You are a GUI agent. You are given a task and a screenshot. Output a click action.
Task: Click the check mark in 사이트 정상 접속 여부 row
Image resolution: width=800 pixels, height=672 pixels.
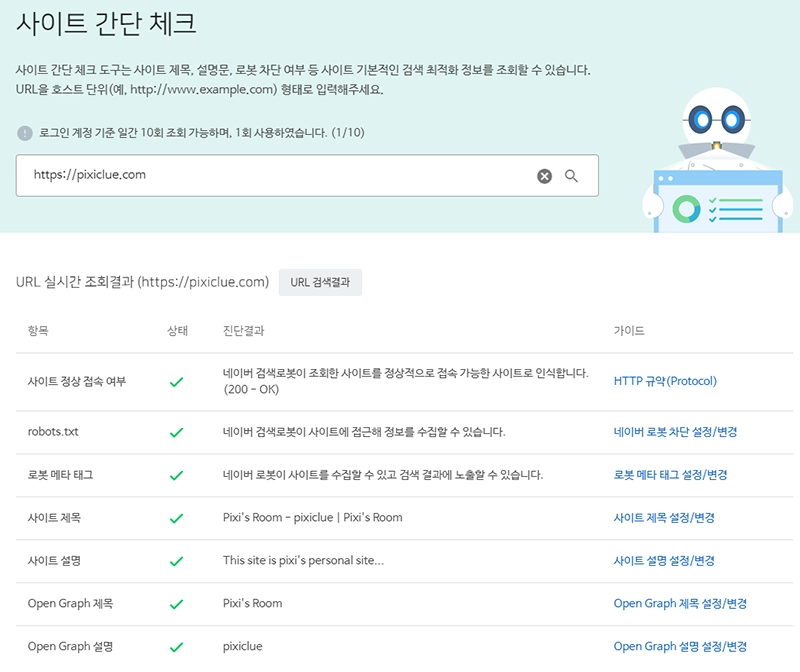(177, 382)
